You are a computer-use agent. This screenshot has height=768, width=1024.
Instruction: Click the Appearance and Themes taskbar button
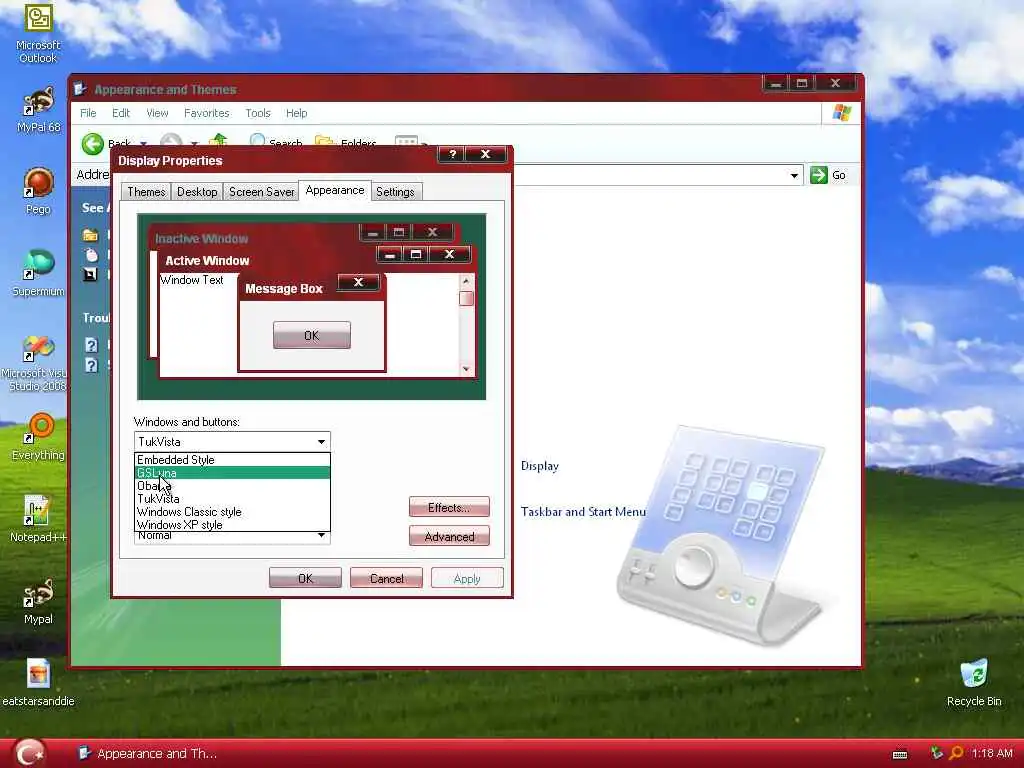pyautogui.click(x=148, y=754)
